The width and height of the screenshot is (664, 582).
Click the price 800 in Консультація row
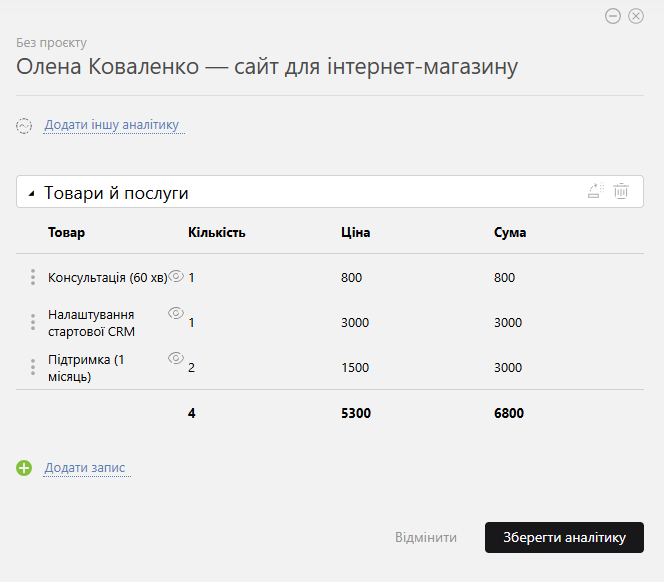[351, 277]
